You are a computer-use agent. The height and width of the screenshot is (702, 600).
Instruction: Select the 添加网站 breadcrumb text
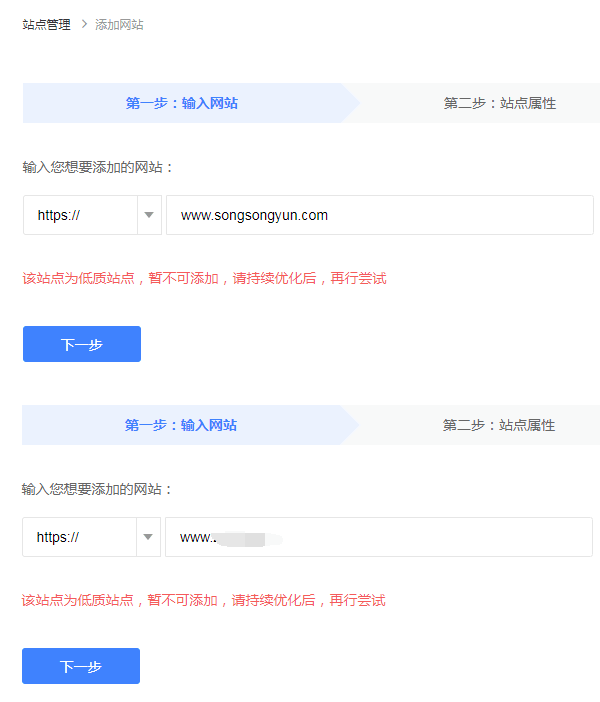click(119, 25)
